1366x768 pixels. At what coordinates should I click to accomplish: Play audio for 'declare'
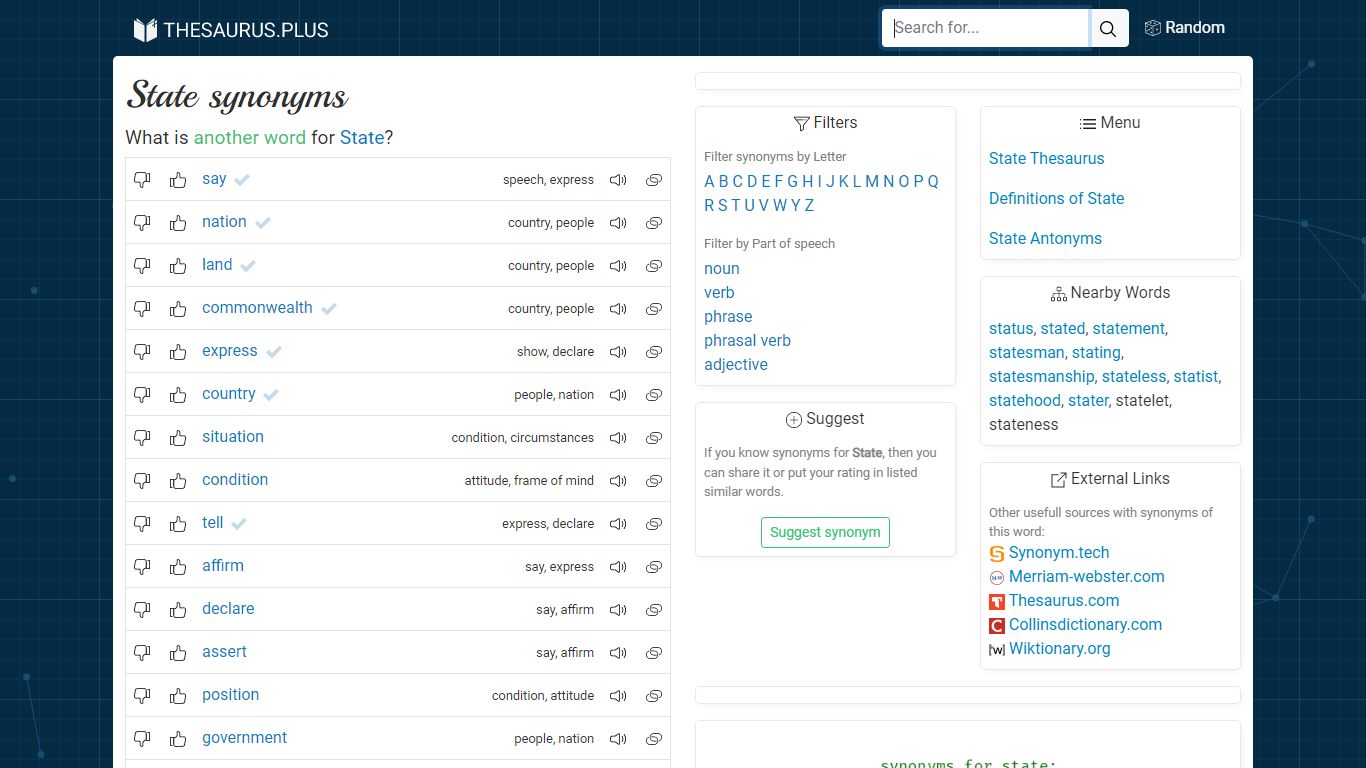coord(618,610)
